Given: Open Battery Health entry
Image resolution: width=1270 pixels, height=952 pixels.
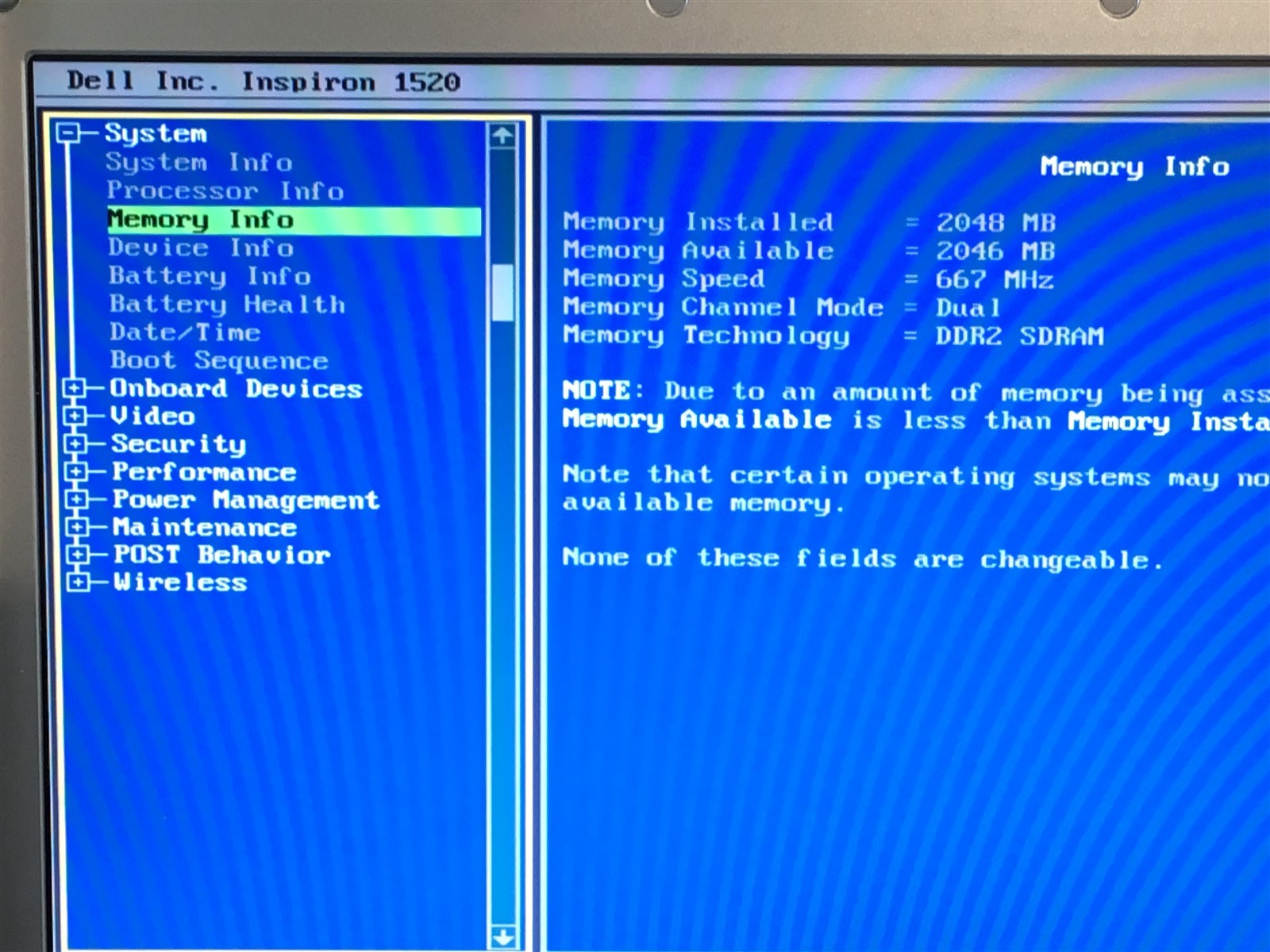Looking at the screenshot, I should (227, 305).
